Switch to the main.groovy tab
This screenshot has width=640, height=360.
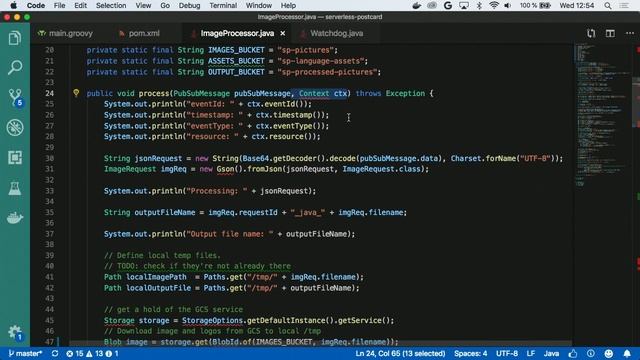pyautogui.click(x=65, y=33)
